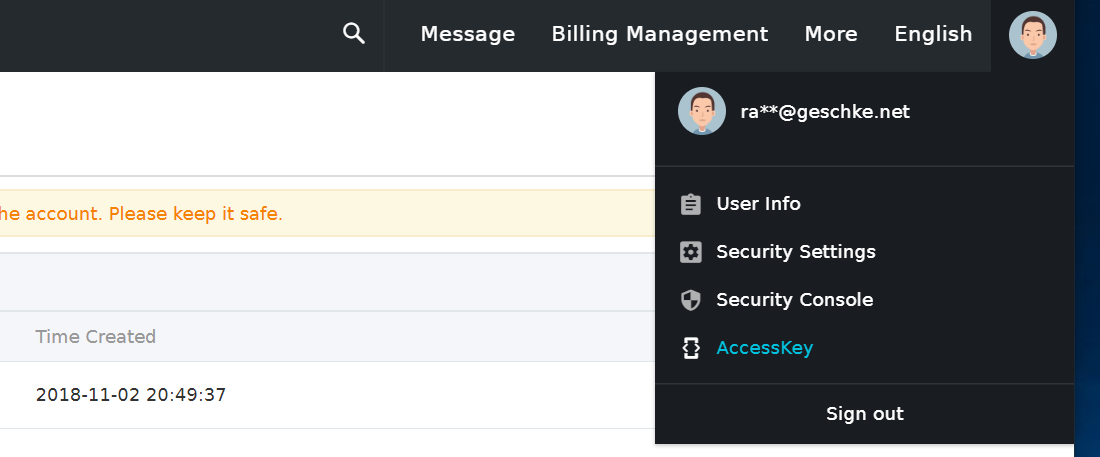Viewport: 1100px width, 457px height.
Task: Click the Security Settings gear icon
Action: point(691,252)
